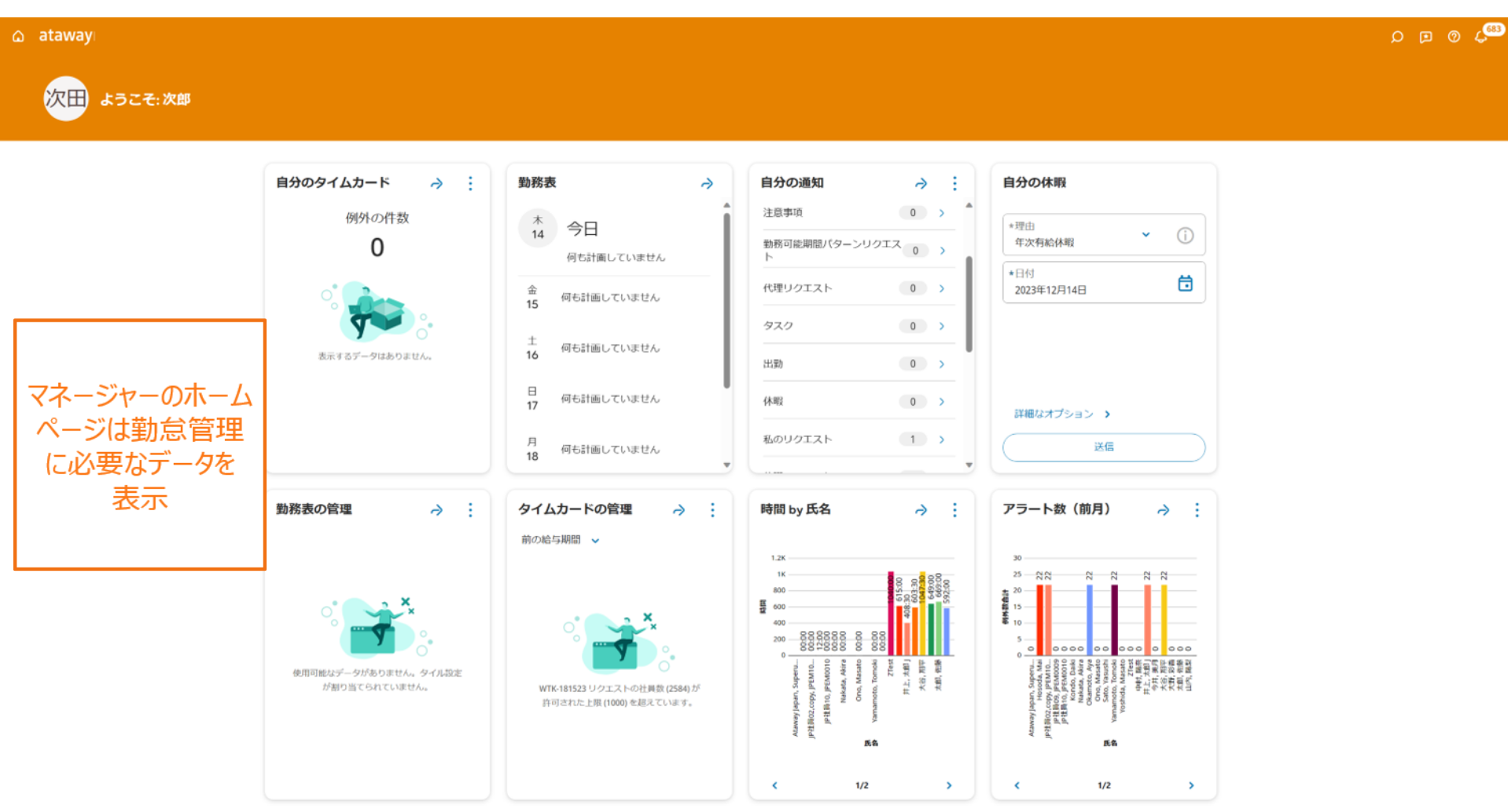The image size is (1508, 812).
Task: Expand the 前の給与期間 dropdown
Action: tap(595, 540)
